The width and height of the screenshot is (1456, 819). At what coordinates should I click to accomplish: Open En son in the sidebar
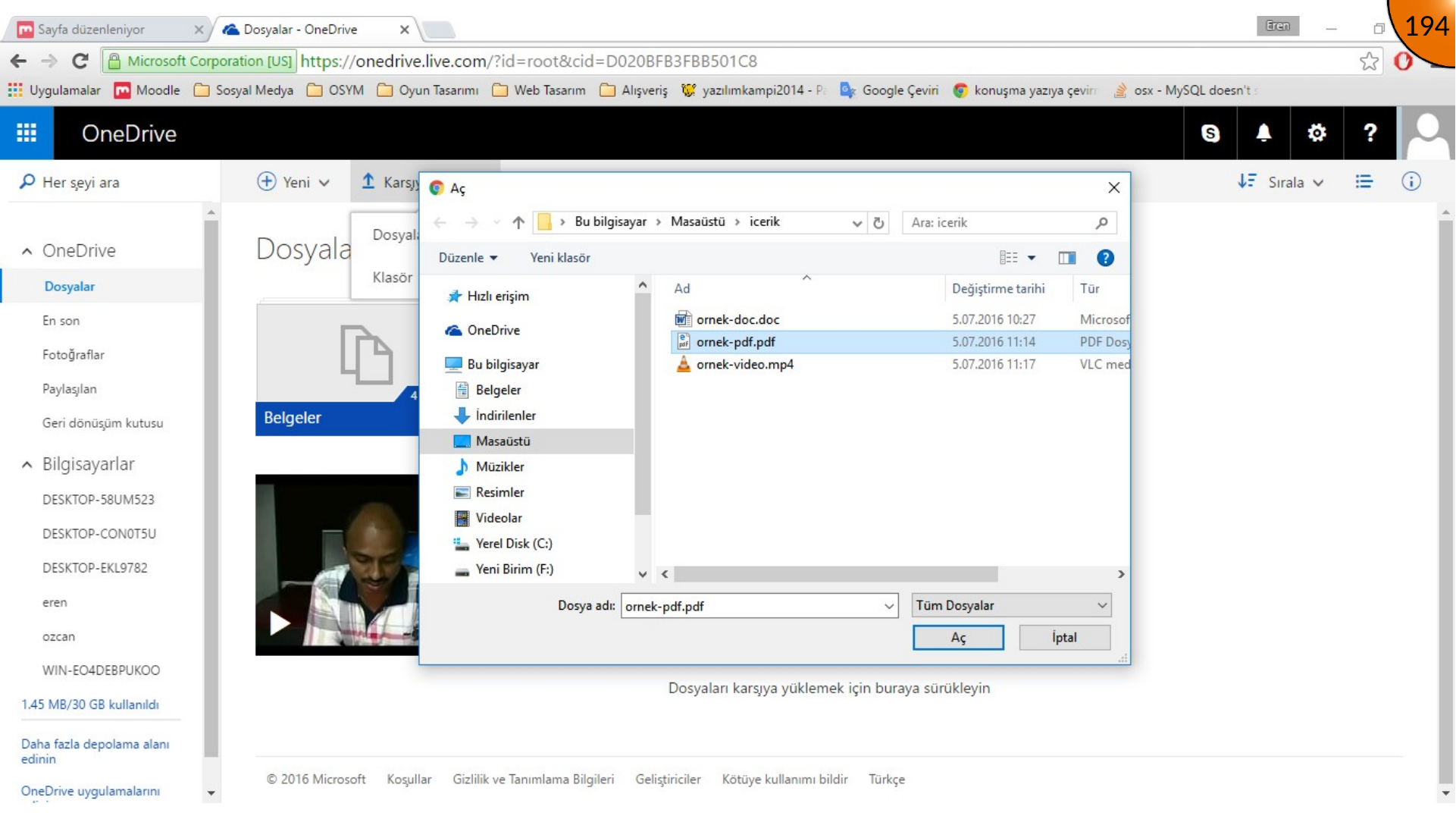61,321
